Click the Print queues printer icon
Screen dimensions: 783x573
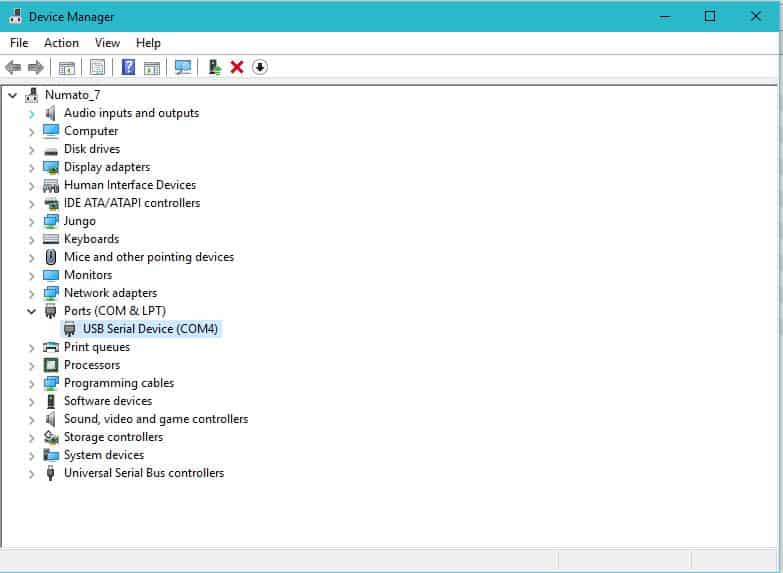[51, 347]
